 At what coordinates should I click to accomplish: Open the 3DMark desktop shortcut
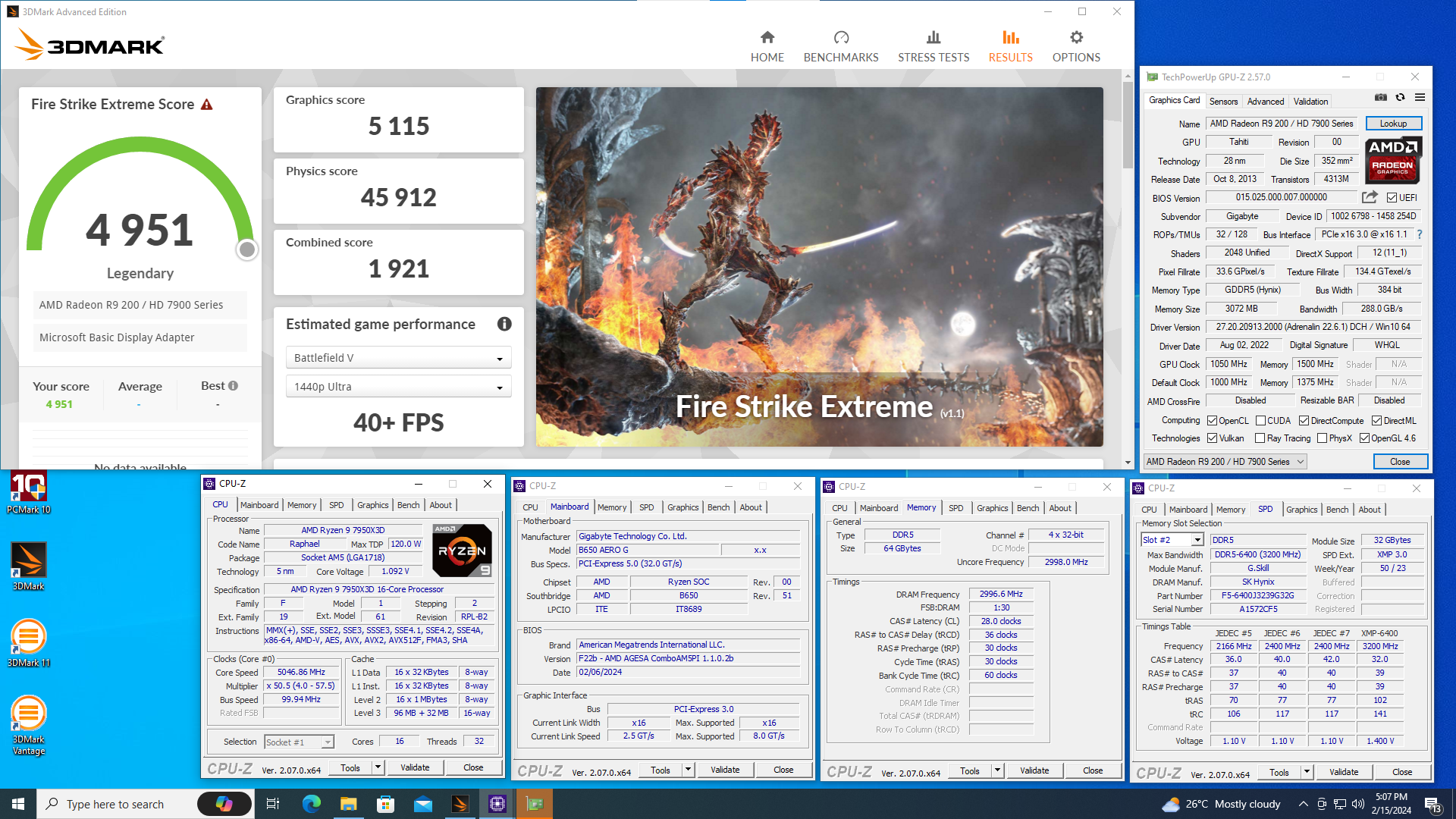click(29, 566)
